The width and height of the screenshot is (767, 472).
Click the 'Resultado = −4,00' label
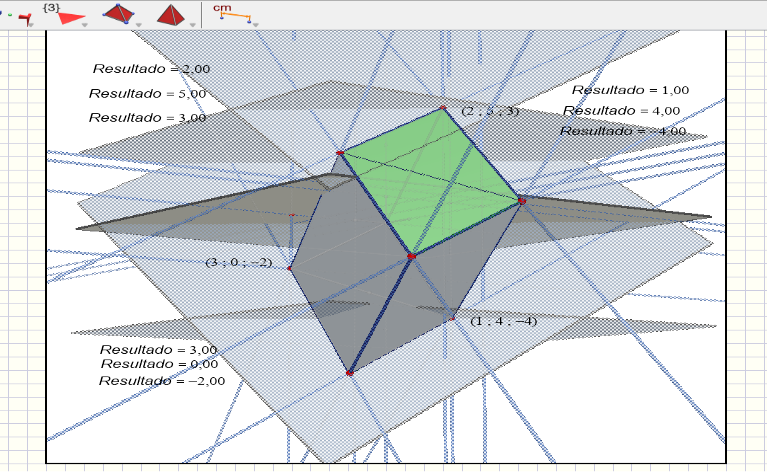(x=622, y=131)
